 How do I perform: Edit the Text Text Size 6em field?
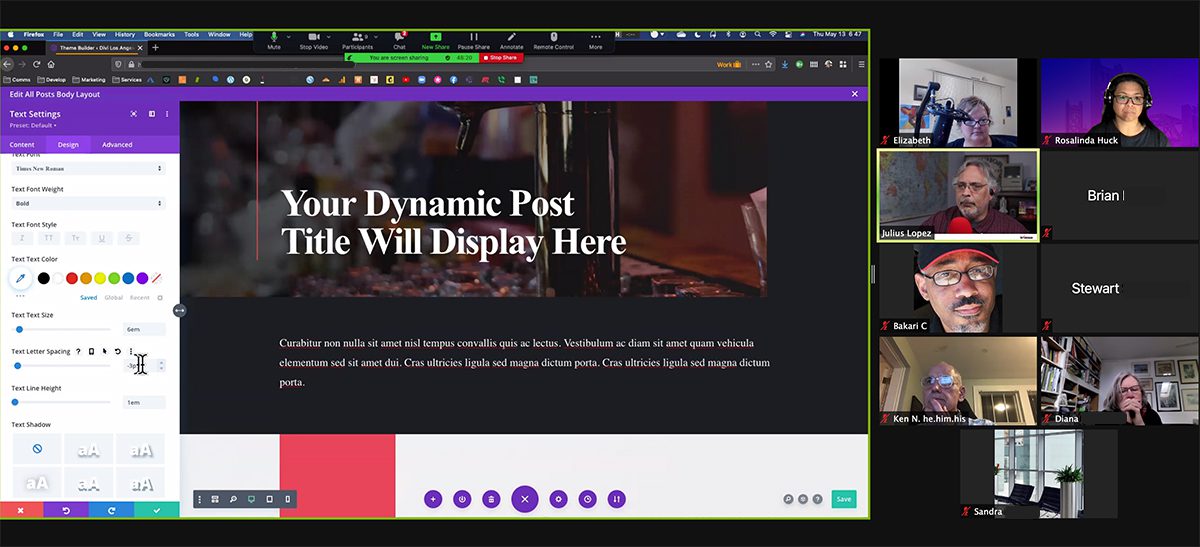click(144, 329)
